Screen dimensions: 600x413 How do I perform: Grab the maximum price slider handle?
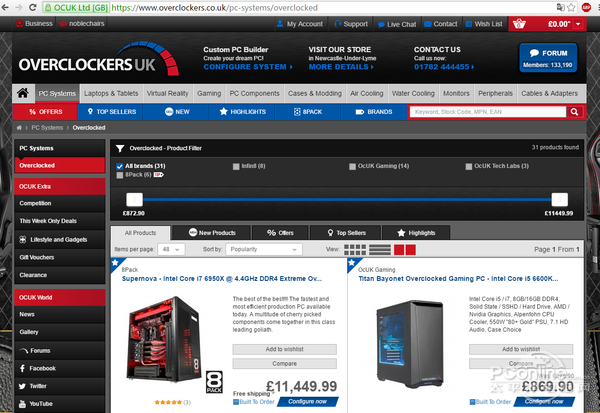(x=559, y=199)
